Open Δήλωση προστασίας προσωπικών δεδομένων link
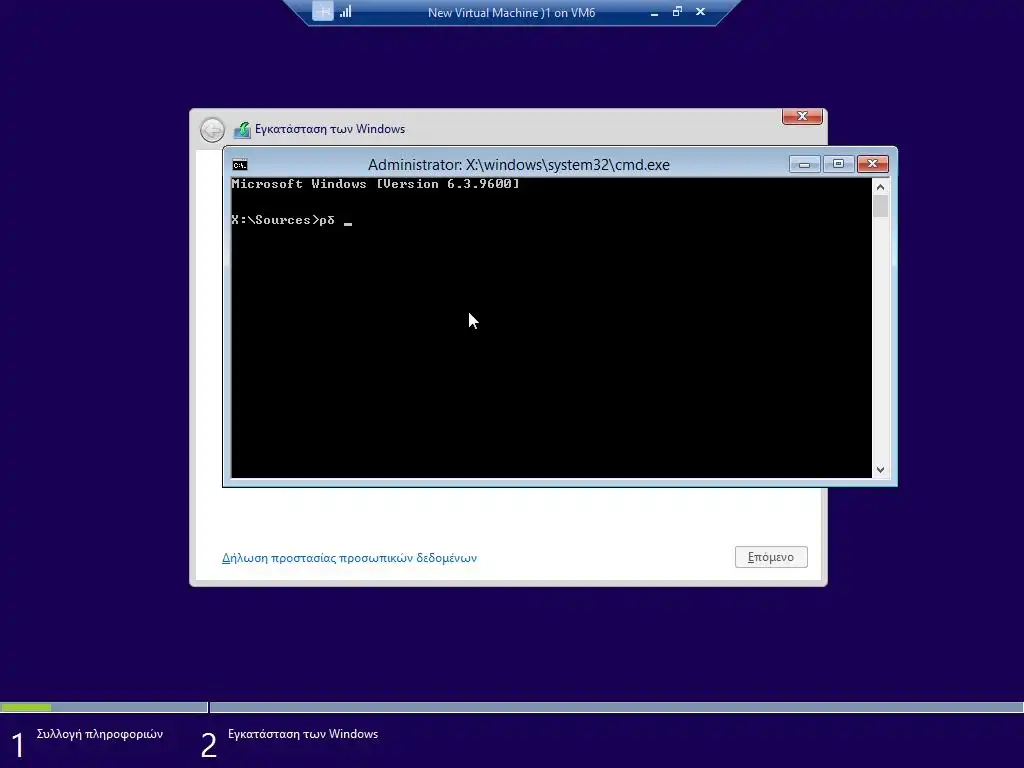This screenshot has width=1024, height=768. coord(349,558)
